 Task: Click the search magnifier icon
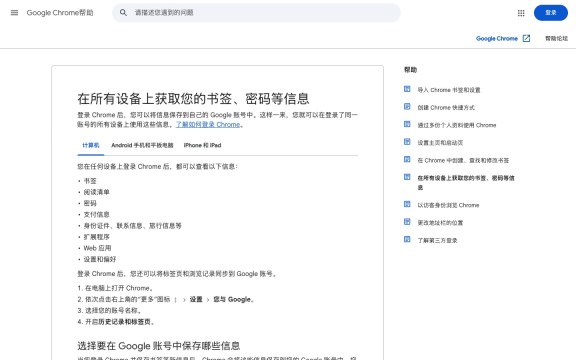pyautogui.click(x=123, y=13)
